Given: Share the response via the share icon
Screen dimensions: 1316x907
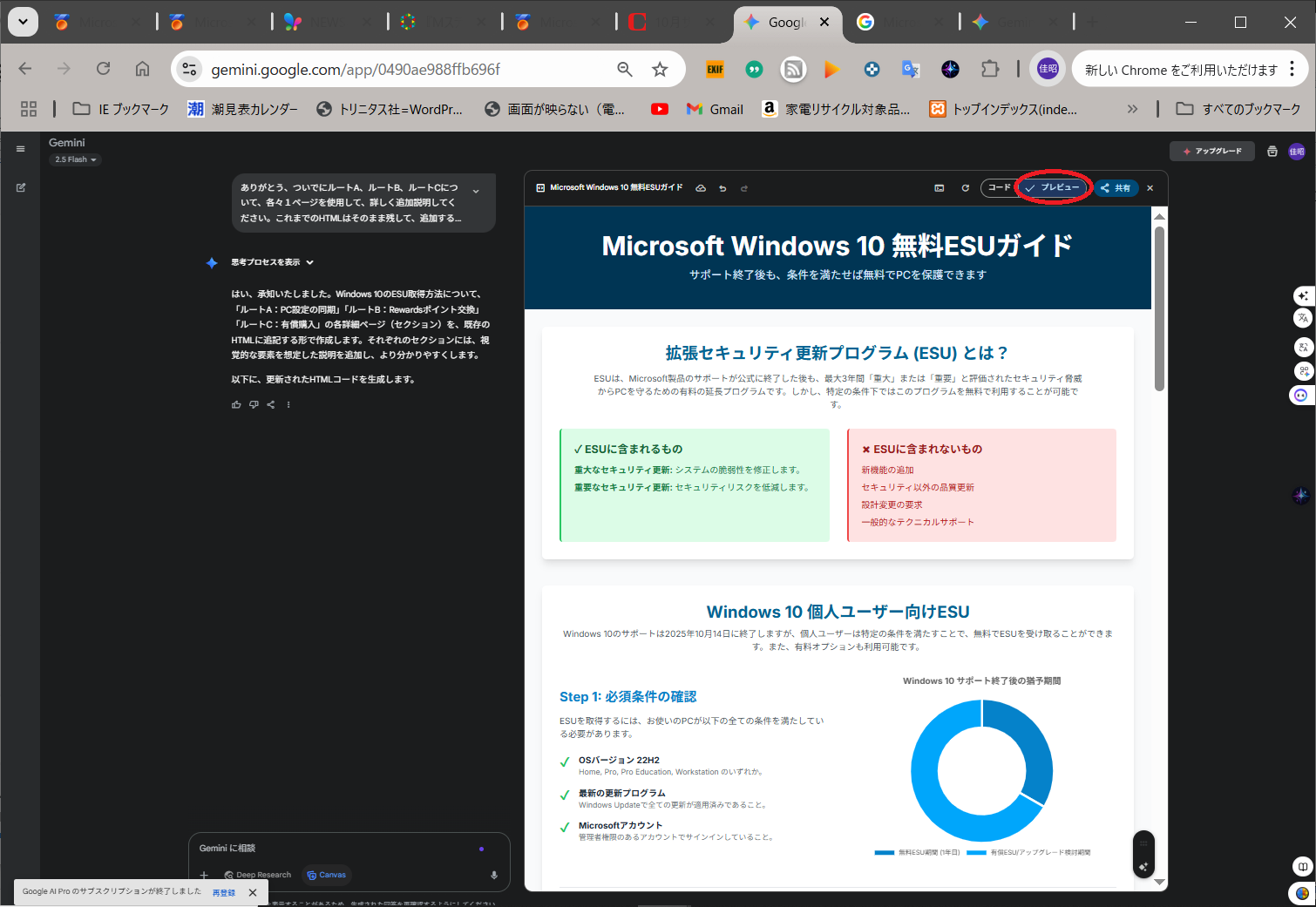Looking at the screenshot, I should point(271,404).
